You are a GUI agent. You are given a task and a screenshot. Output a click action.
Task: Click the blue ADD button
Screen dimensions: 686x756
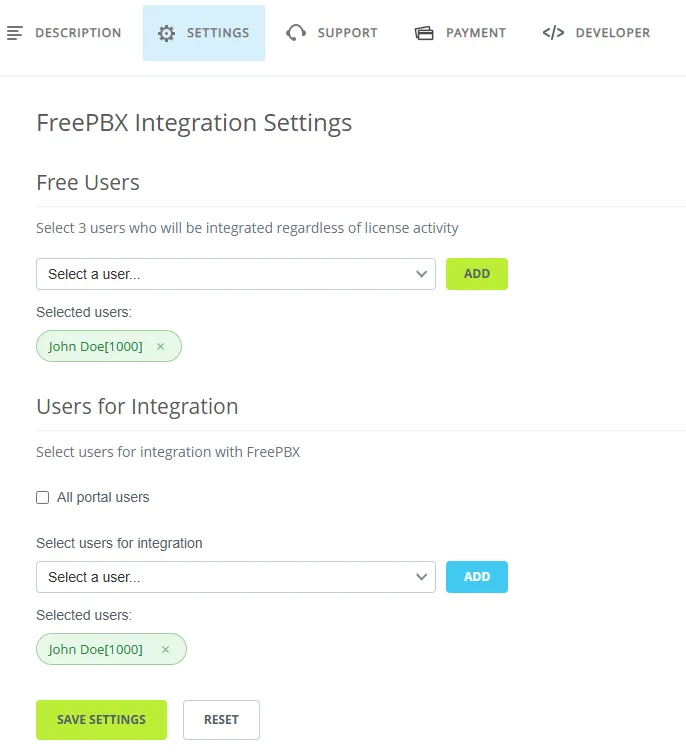[477, 577]
